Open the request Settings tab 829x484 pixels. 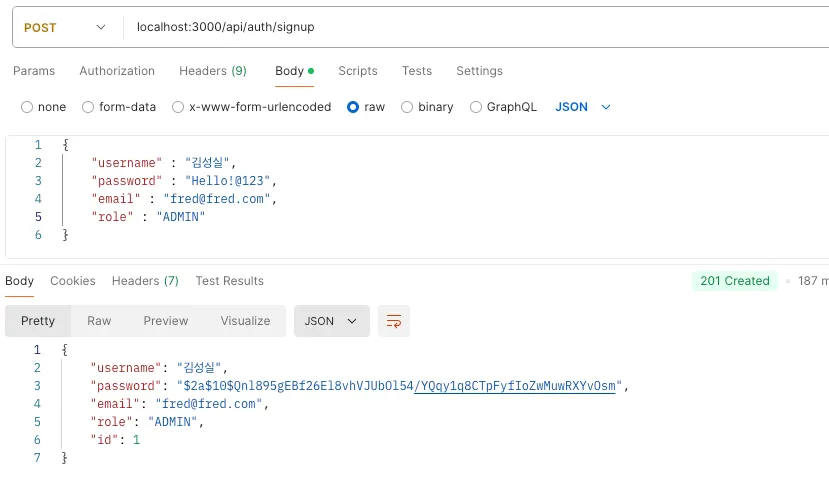[x=479, y=71]
